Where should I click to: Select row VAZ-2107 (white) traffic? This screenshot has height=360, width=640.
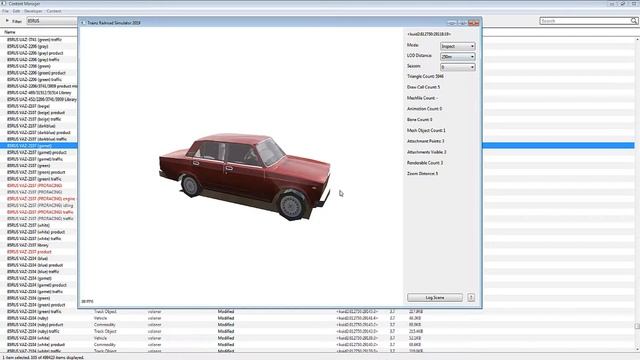click(34, 238)
